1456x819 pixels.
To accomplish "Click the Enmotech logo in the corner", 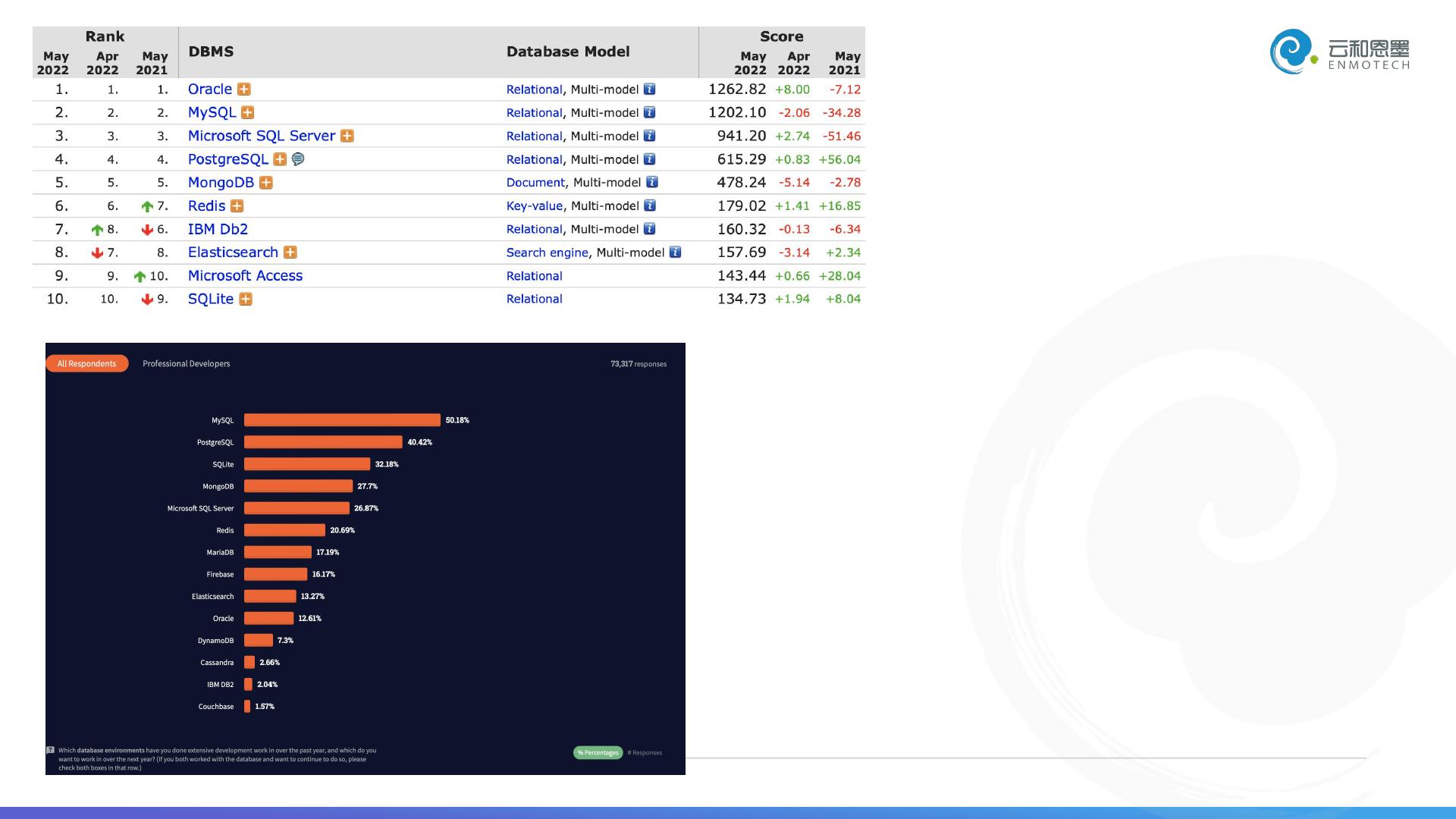I will click(1339, 52).
